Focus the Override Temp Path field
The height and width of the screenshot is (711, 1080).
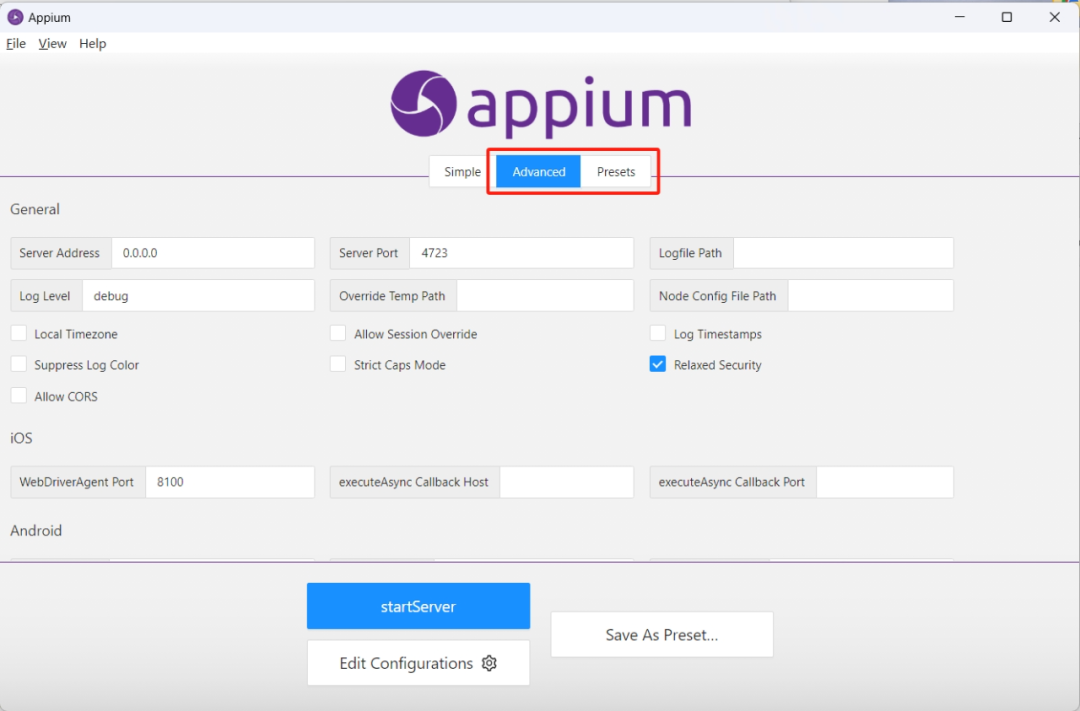coord(545,296)
